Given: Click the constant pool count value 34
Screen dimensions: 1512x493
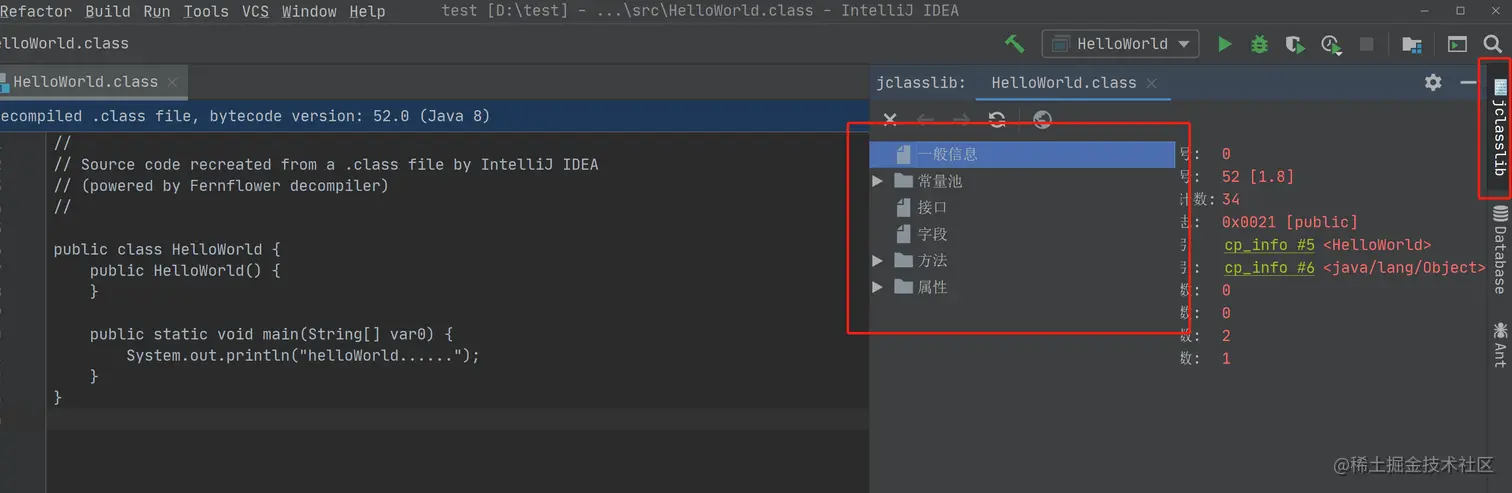Looking at the screenshot, I should pos(1231,200).
